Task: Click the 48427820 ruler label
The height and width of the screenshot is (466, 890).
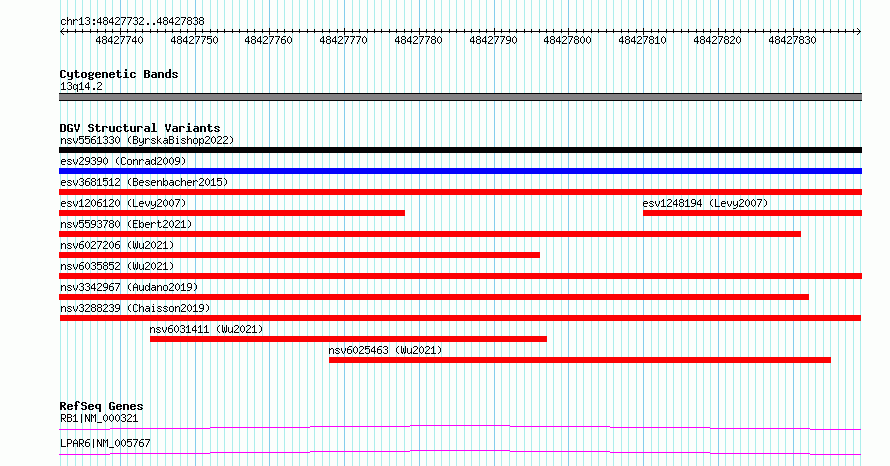Action: [717, 40]
